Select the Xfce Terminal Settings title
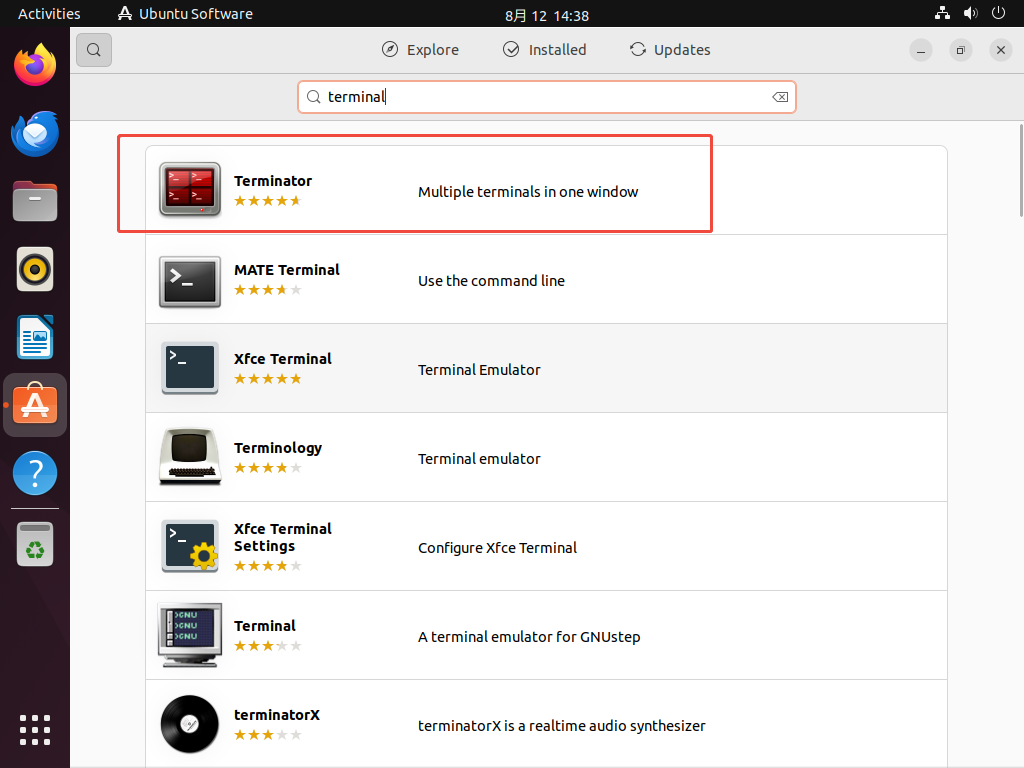This screenshot has width=1024, height=768. (x=283, y=537)
